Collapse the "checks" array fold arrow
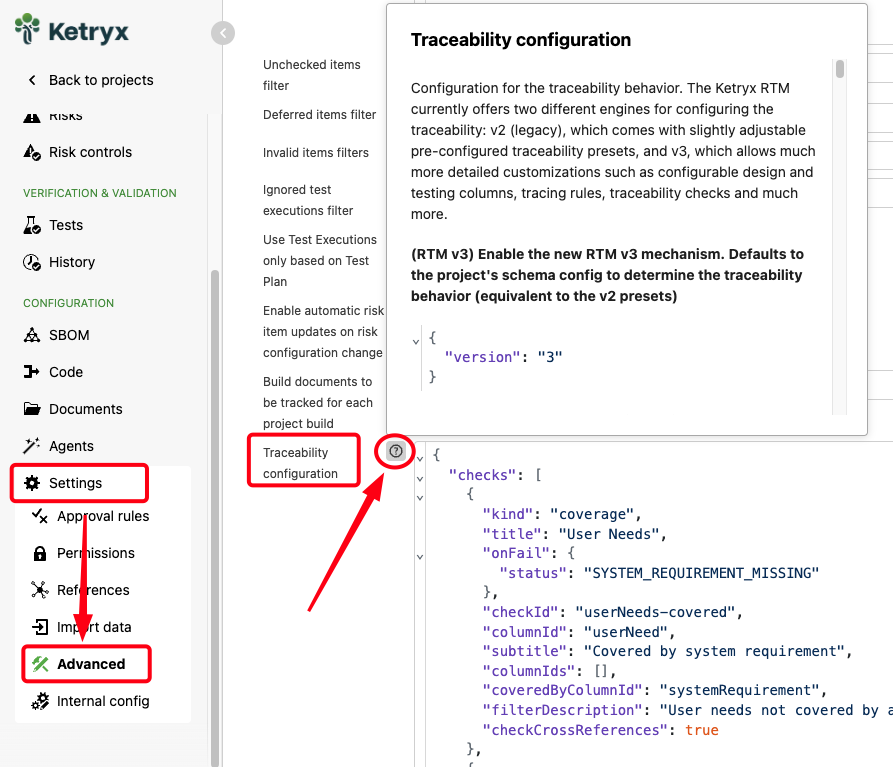The height and width of the screenshot is (767, 893). 420,478
